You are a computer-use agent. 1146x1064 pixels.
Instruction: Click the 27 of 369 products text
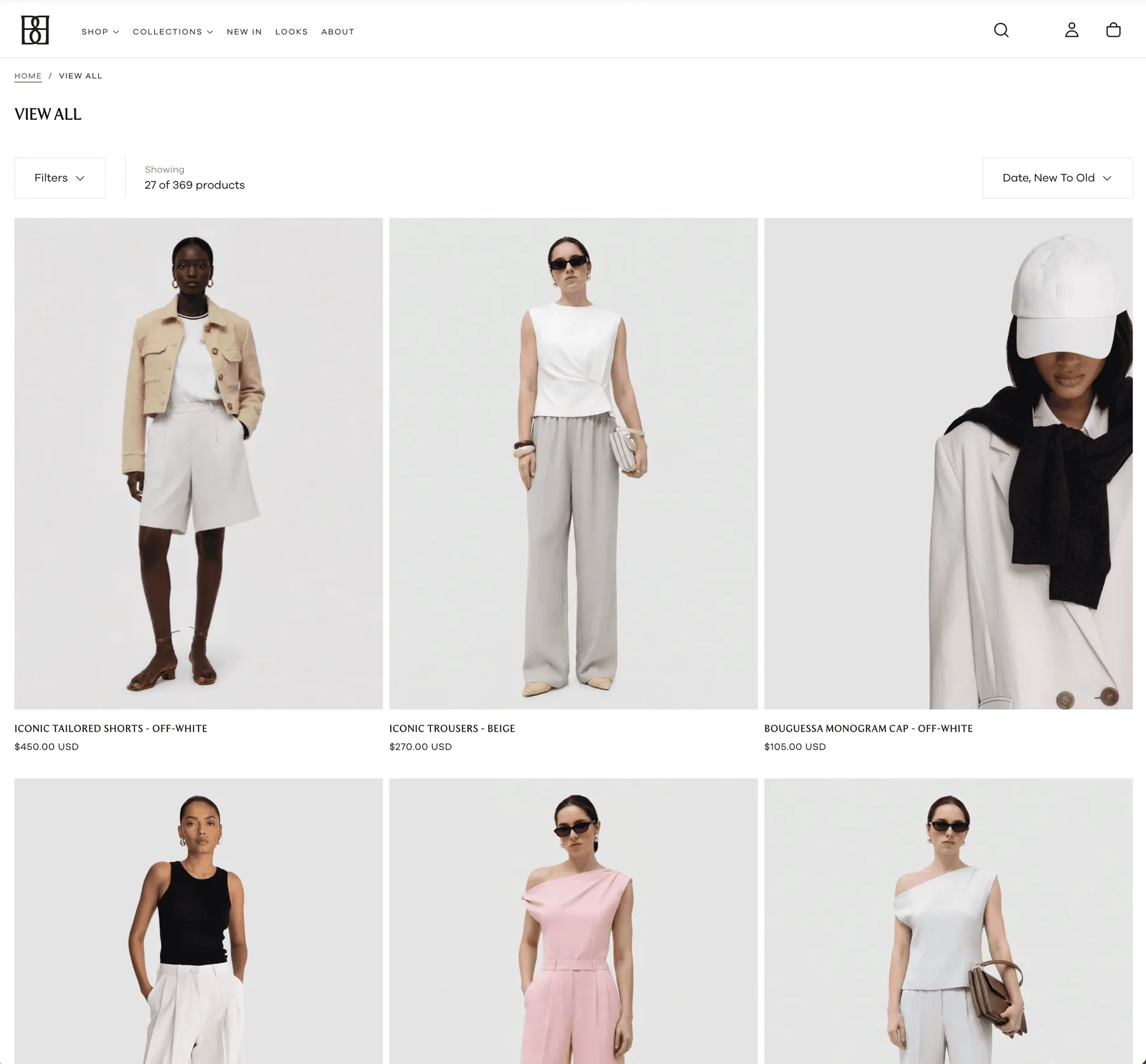point(195,185)
